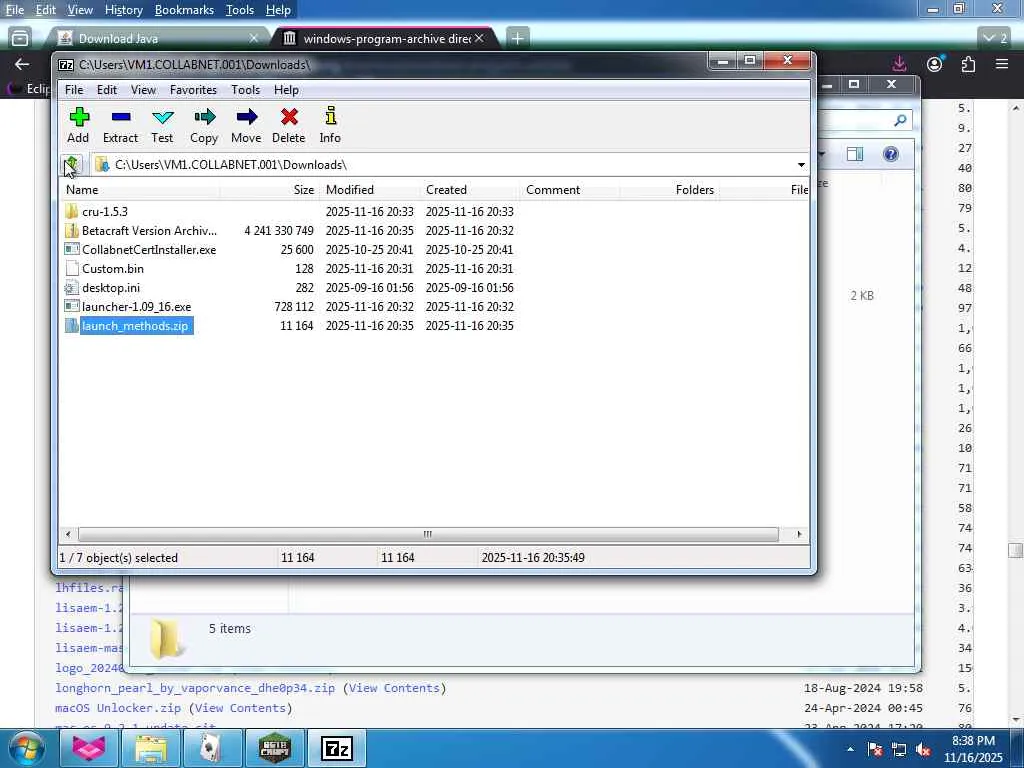Click the taskbar clock showing 8:38 PM
Image resolution: width=1024 pixels, height=768 pixels.
(973, 749)
